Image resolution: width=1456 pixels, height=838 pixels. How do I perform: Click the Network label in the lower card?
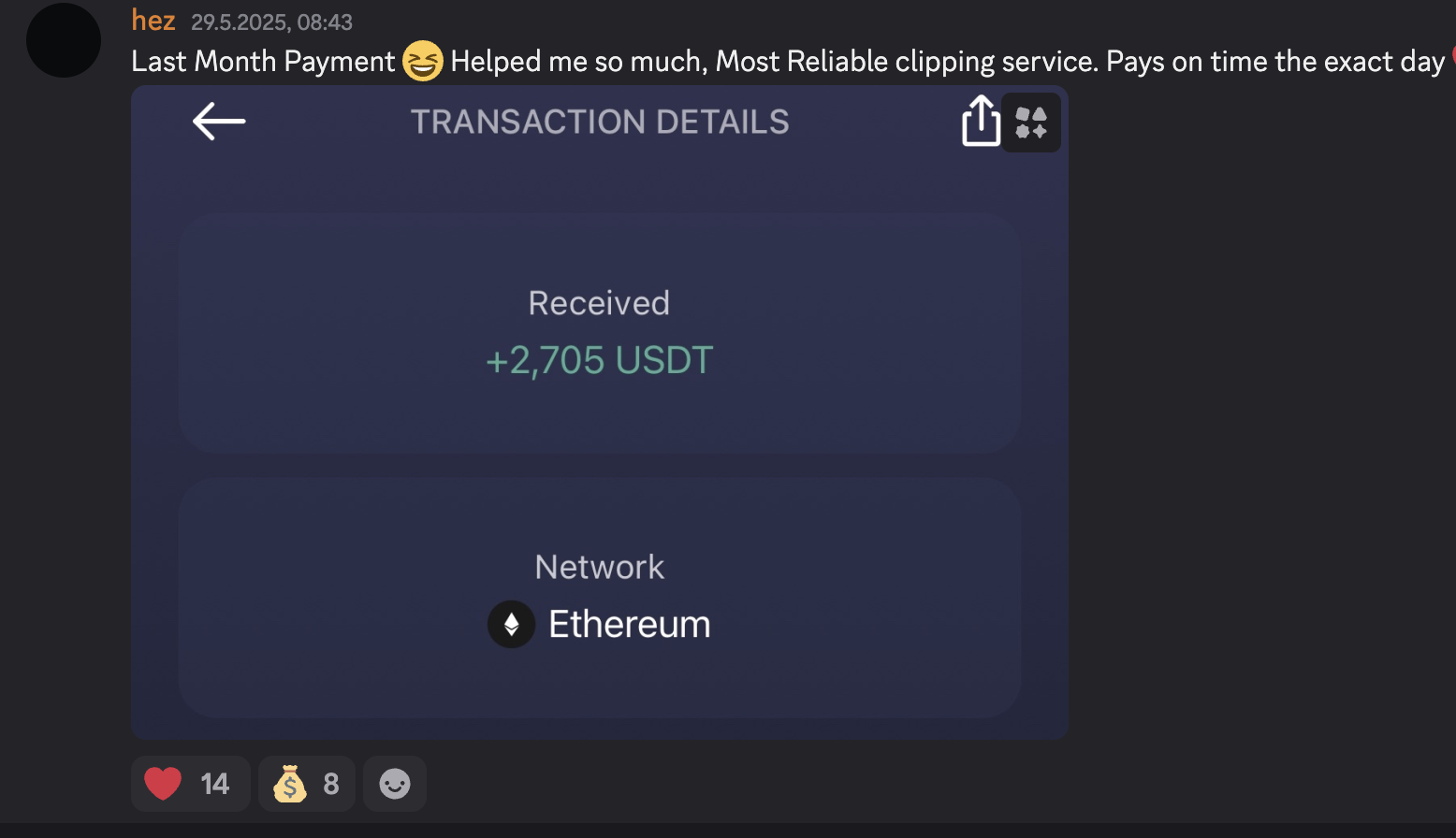tap(600, 567)
